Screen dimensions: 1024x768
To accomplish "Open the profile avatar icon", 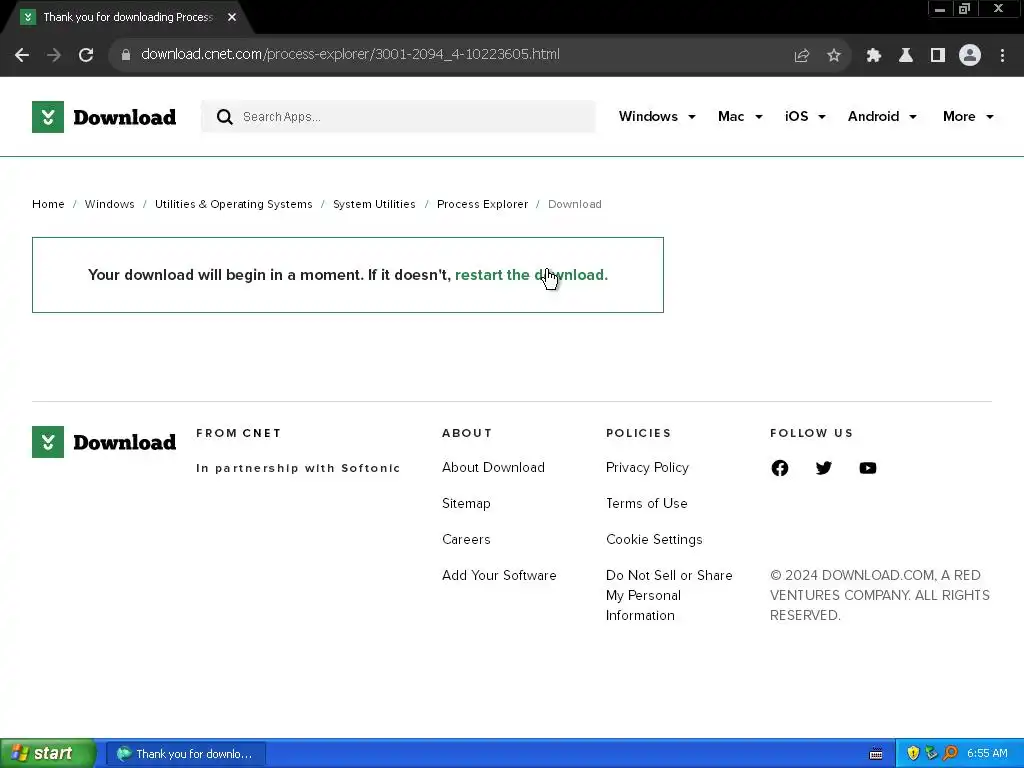I will 970,56.
